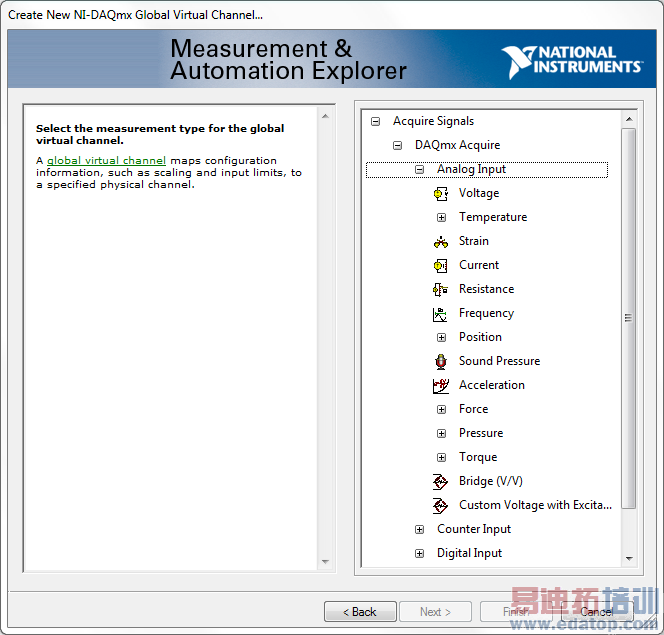Click the Sound Pressure microphone icon
This screenshot has width=664, height=635.
[440, 362]
